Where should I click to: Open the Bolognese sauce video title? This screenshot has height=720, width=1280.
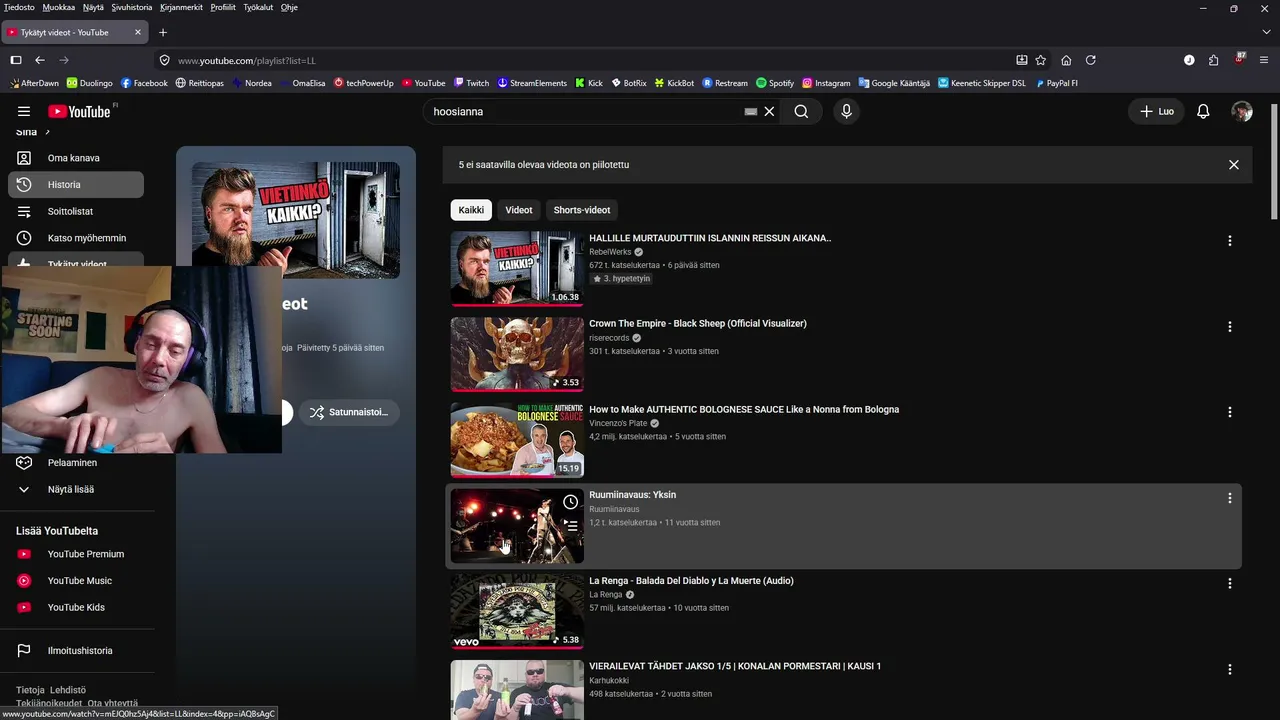click(x=744, y=409)
